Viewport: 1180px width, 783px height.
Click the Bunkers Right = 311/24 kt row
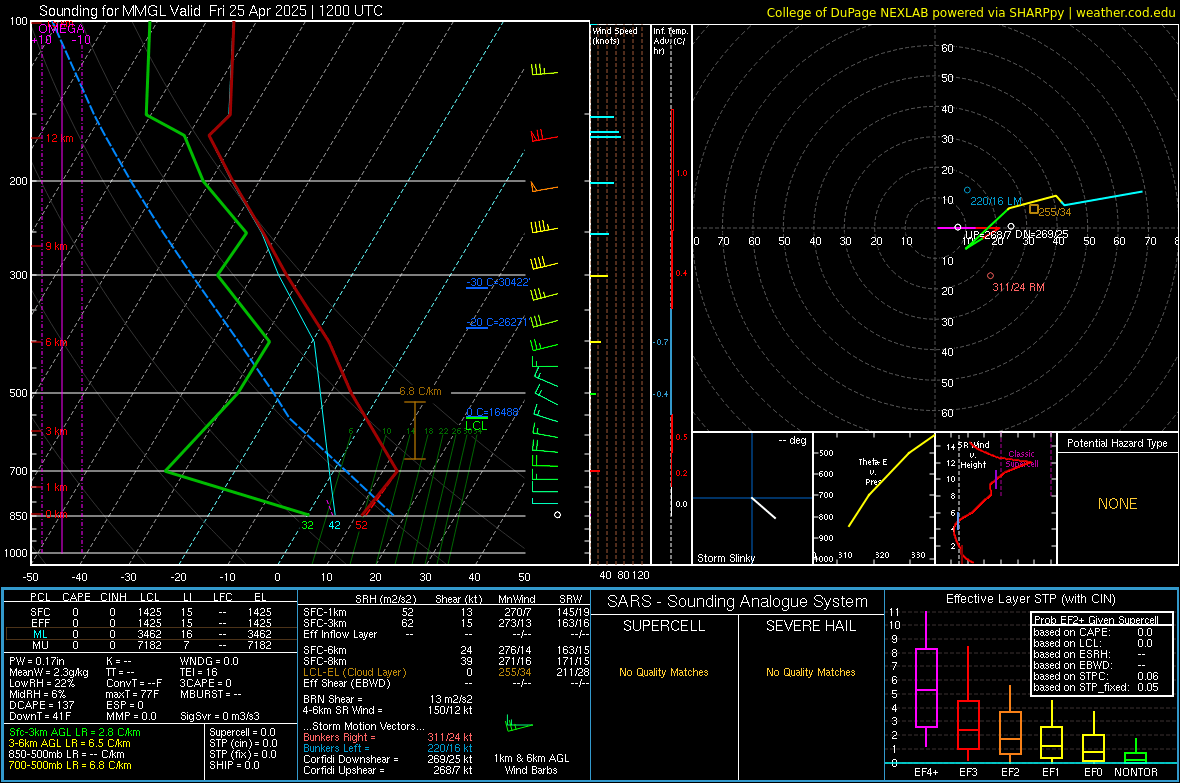pyautogui.click(x=388, y=737)
